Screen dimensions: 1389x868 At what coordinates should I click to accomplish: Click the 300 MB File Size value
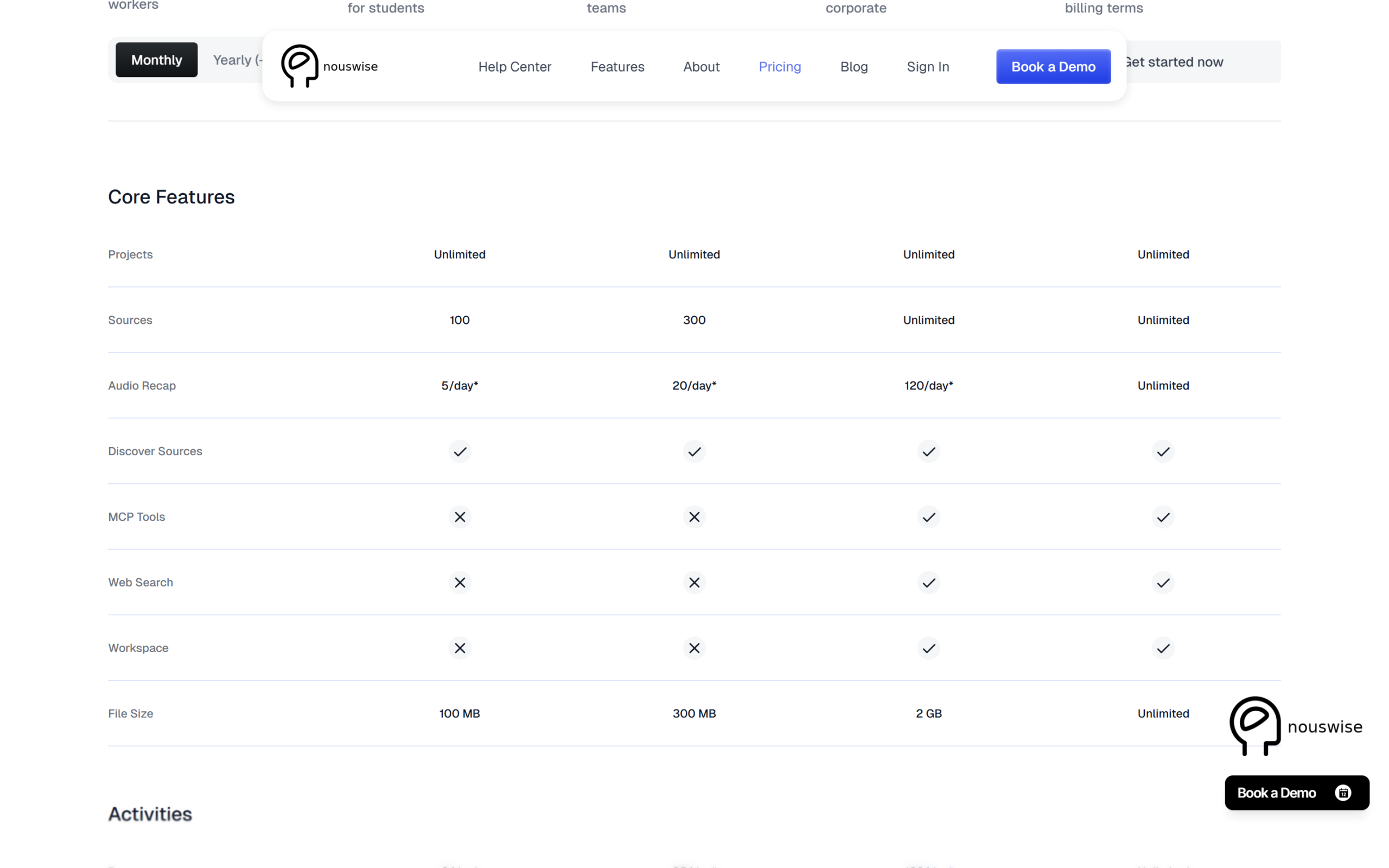pyautogui.click(x=694, y=713)
